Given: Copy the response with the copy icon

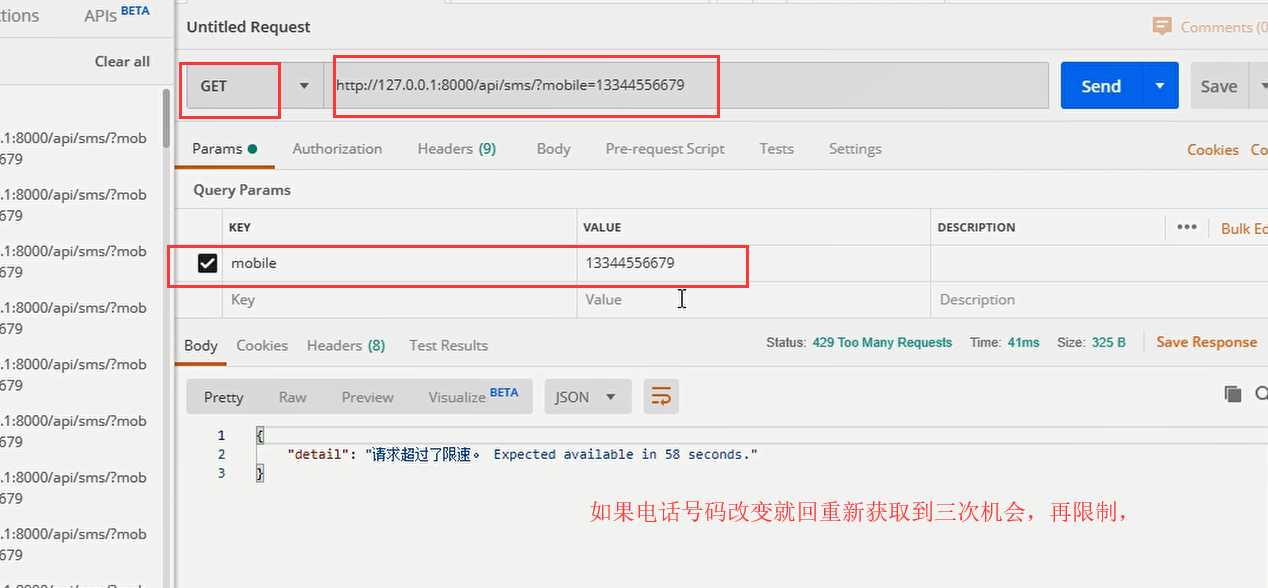Looking at the screenshot, I should tap(1233, 394).
